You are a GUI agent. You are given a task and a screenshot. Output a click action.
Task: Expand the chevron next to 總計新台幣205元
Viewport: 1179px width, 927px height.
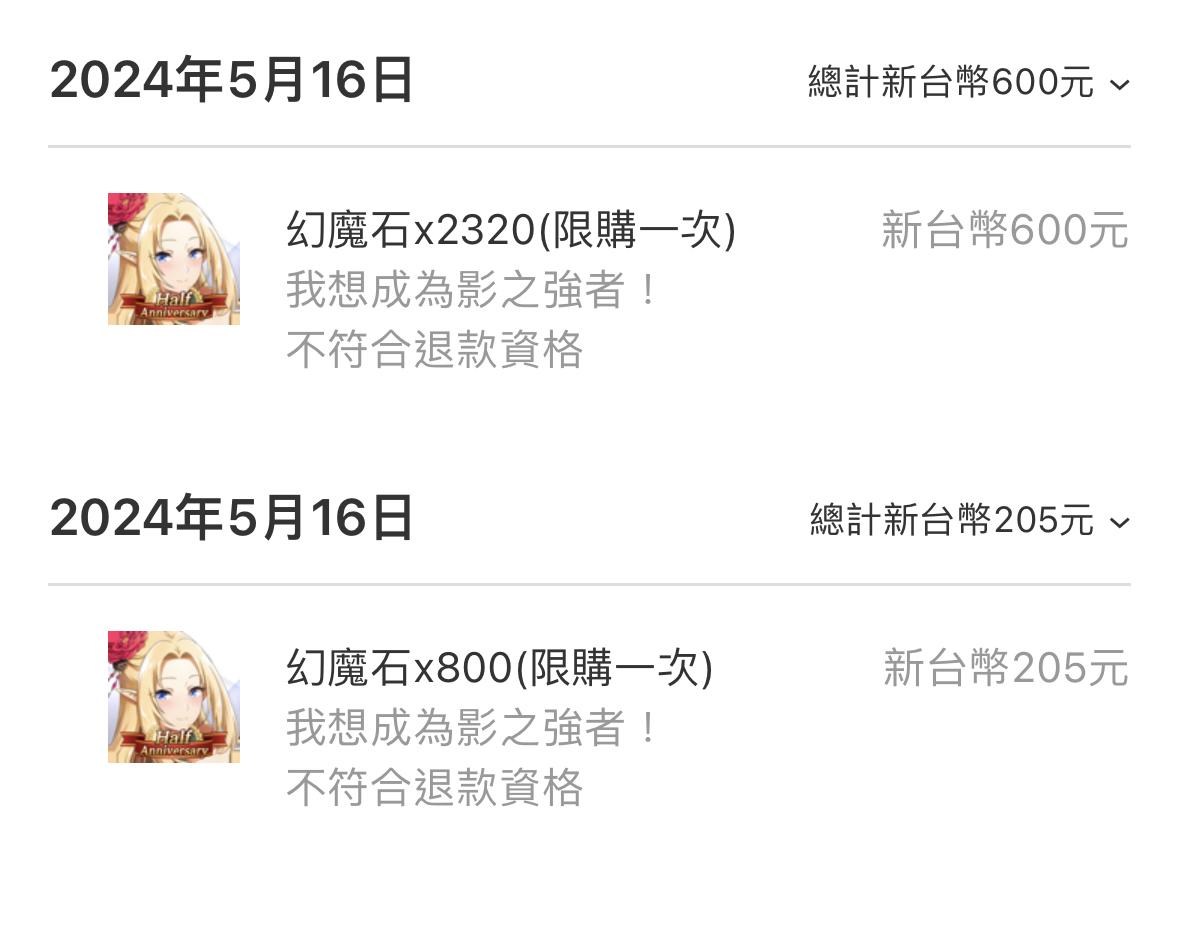pyautogui.click(x=1120, y=523)
